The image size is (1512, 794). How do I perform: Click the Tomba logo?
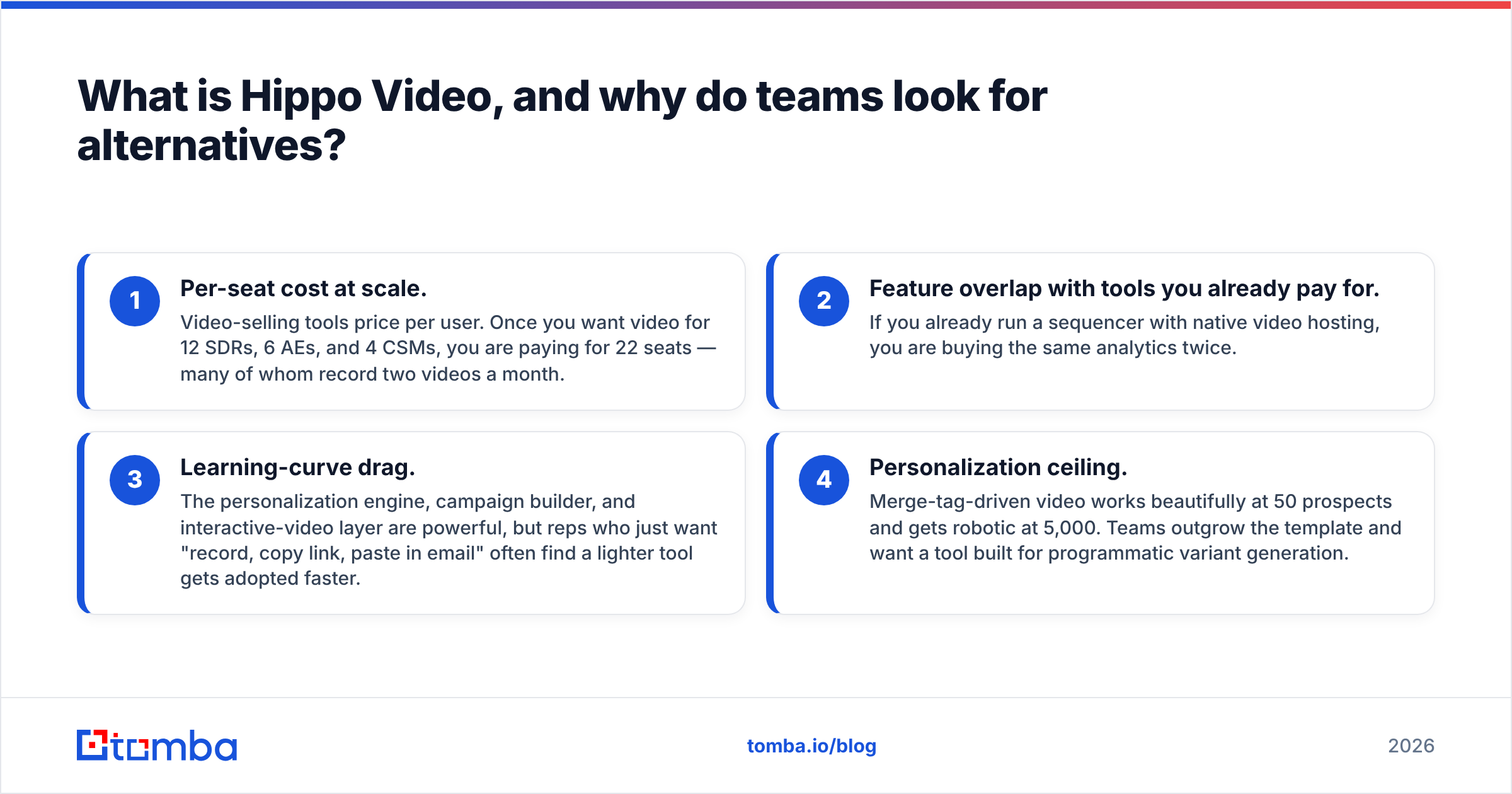[157, 745]
